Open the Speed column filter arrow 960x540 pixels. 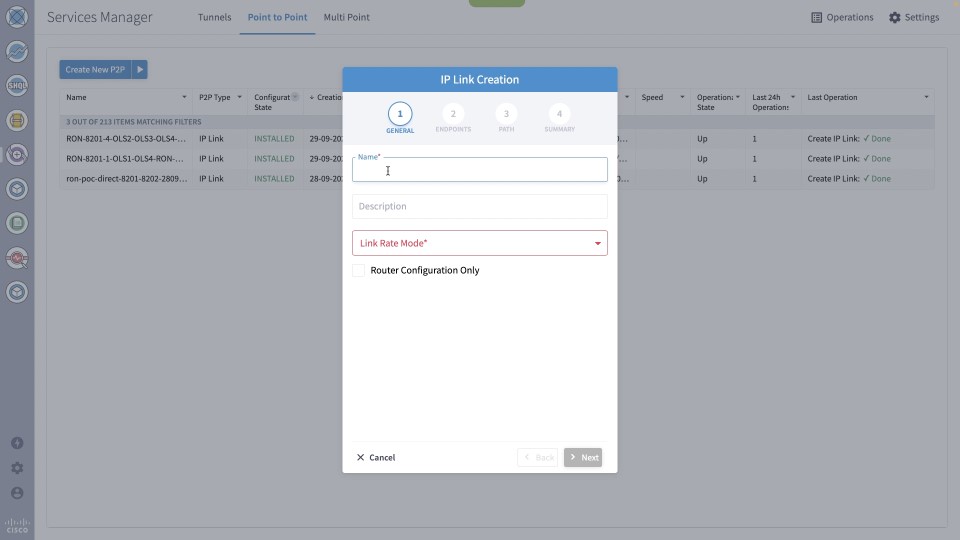(682, 97)
